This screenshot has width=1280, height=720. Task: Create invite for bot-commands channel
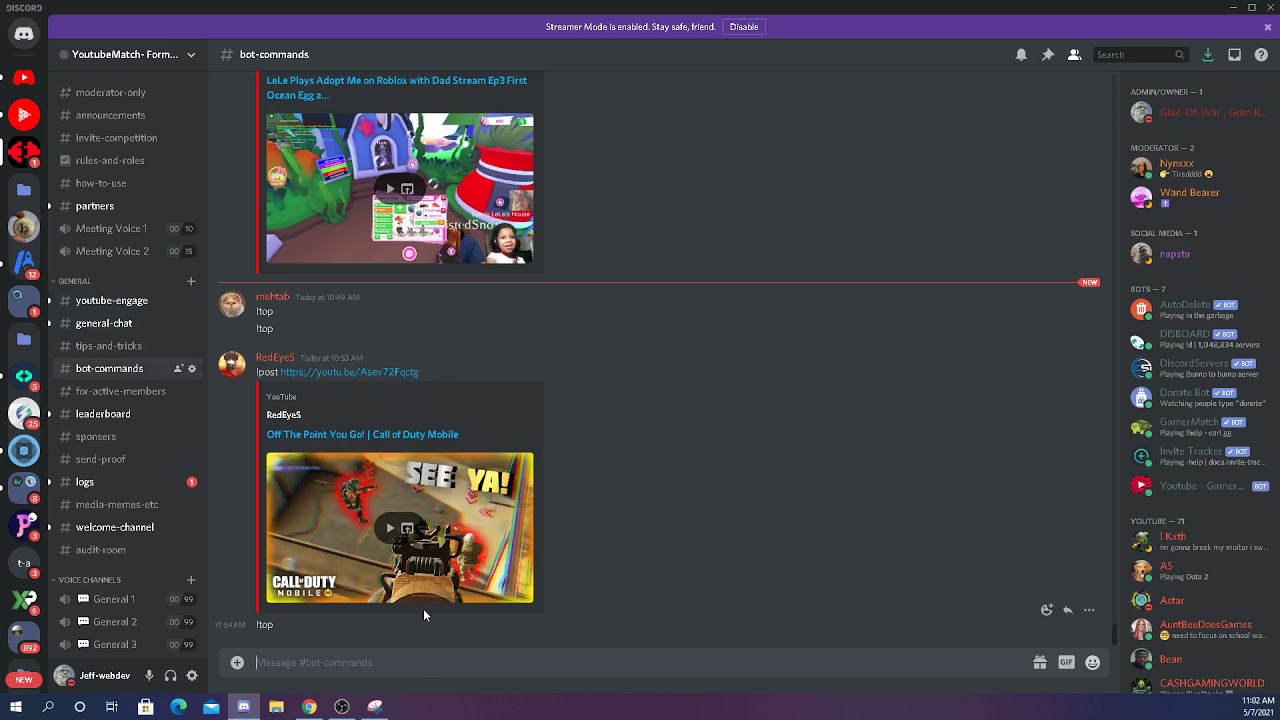tap(178, 369)
